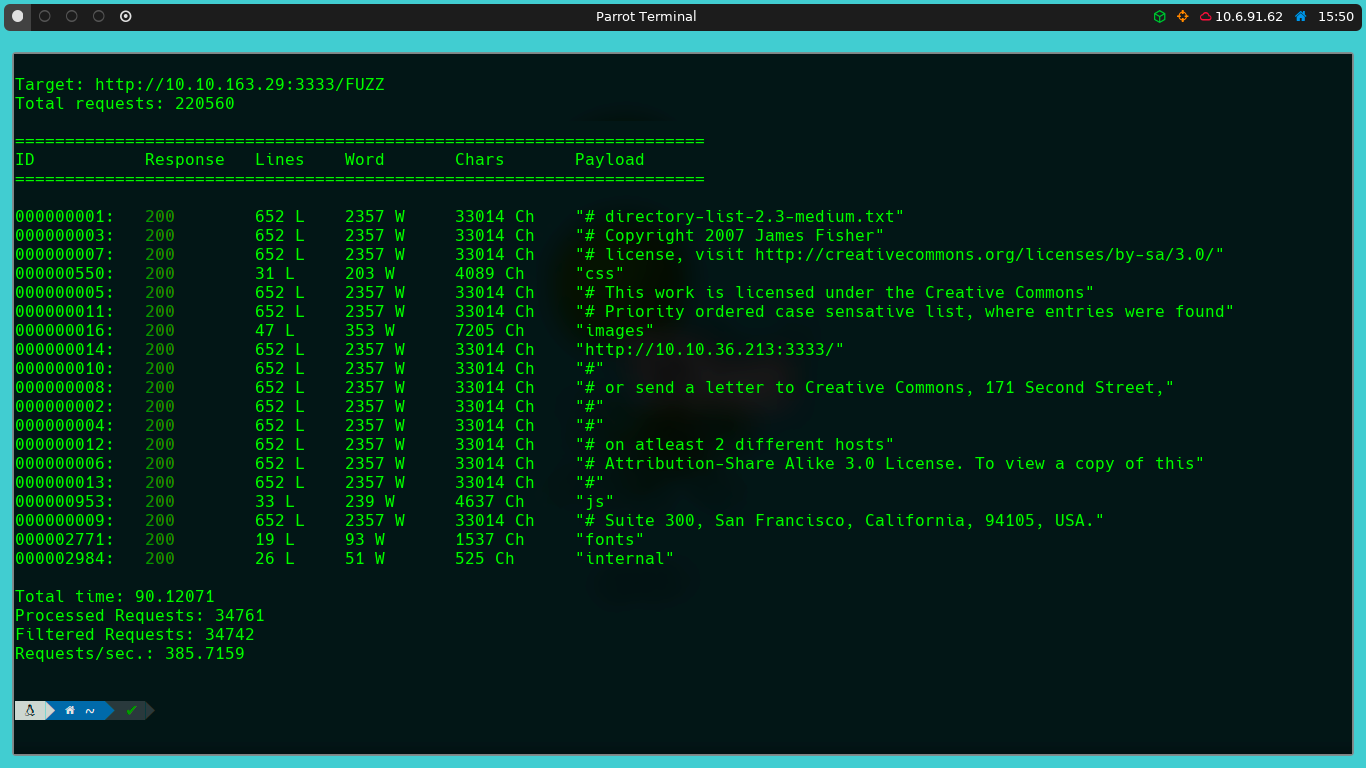Switch to the third workspace circle

click(x=72, y=16)
